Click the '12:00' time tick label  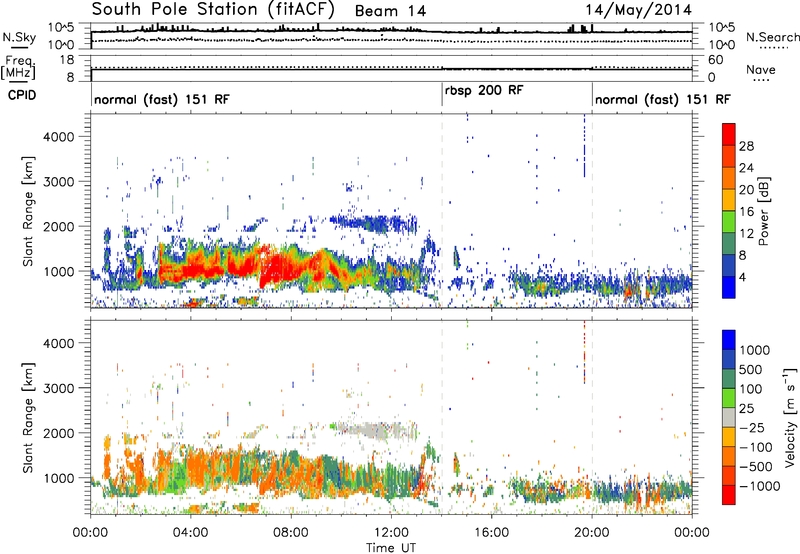391,533
